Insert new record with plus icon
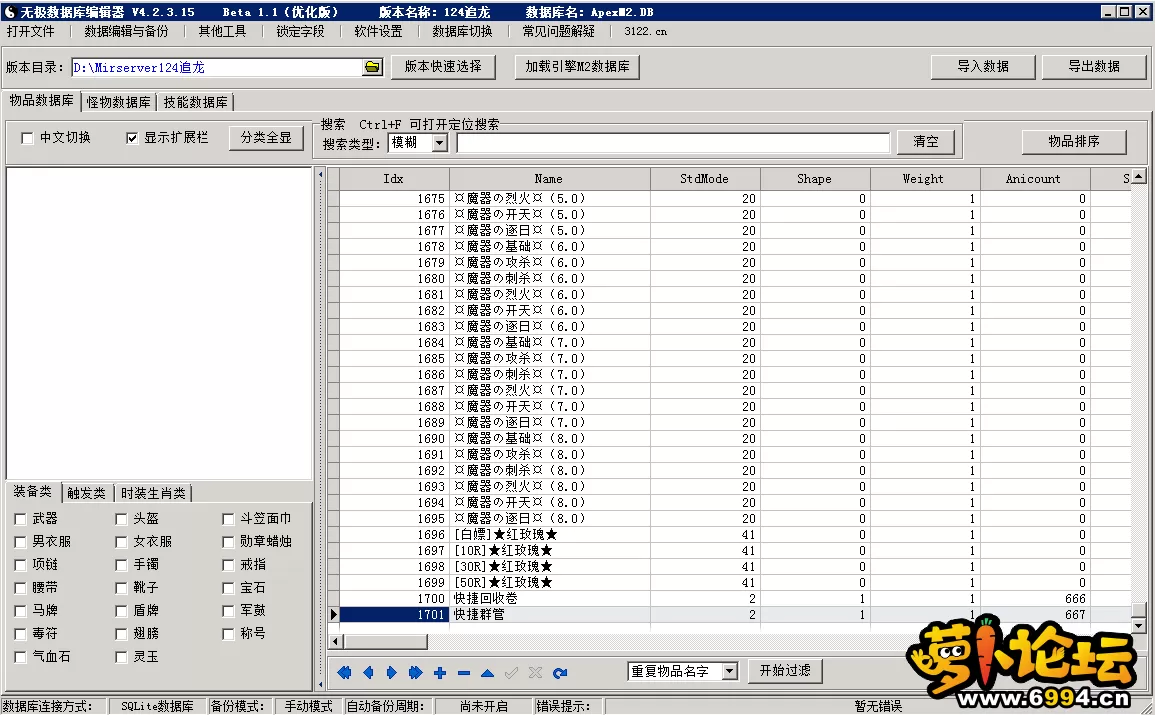 [440, 672]
